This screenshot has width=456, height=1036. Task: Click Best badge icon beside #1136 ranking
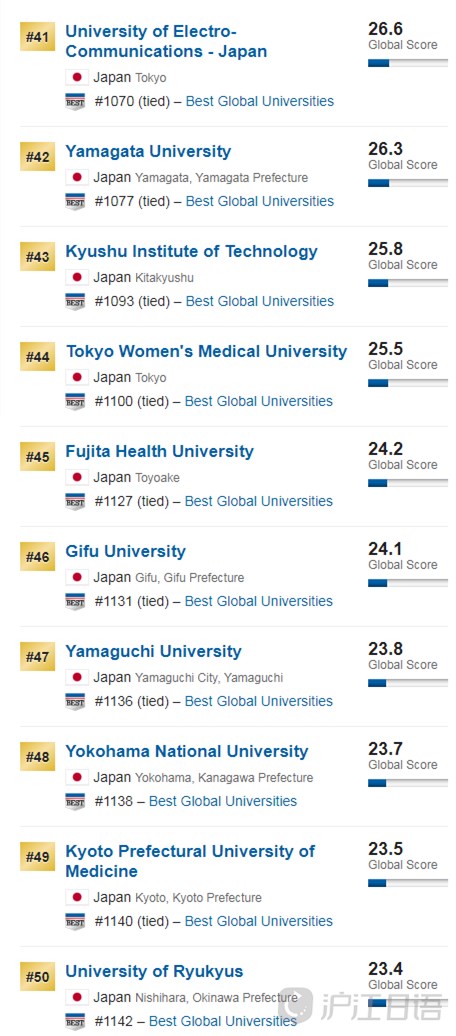pyautogui.click(x=75, y=702)
